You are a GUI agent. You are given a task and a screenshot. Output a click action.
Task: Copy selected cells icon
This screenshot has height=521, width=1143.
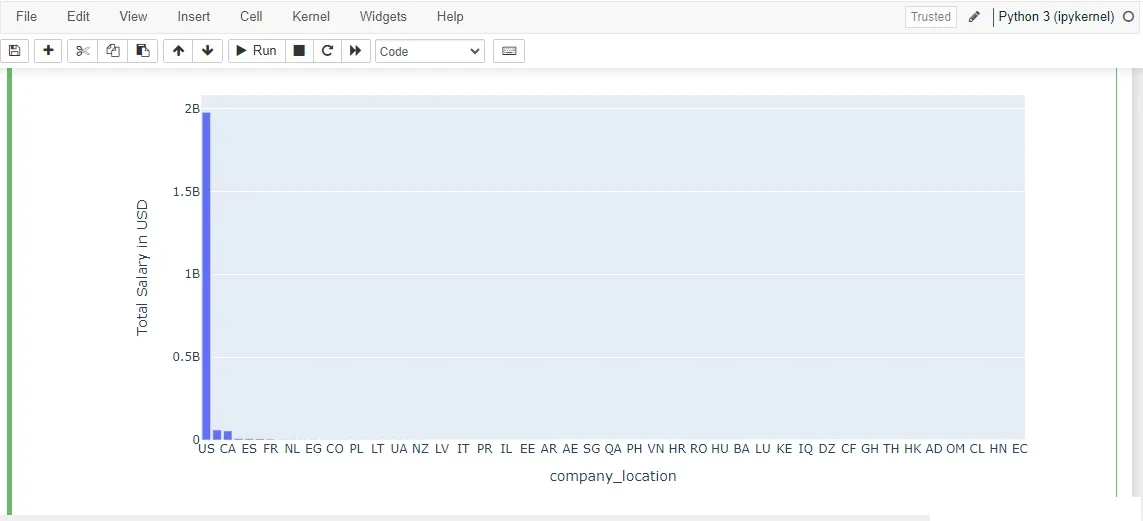[x=113, y=51]
